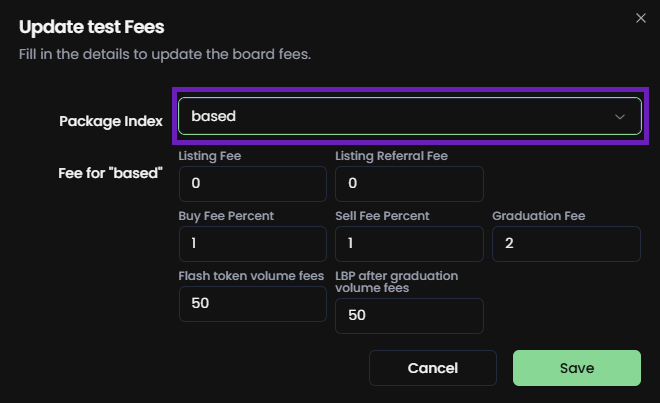This screenshot has height=403, width=660.
Task: Click into the Listing Referral Fee field
Action: [x=409, y=184]
